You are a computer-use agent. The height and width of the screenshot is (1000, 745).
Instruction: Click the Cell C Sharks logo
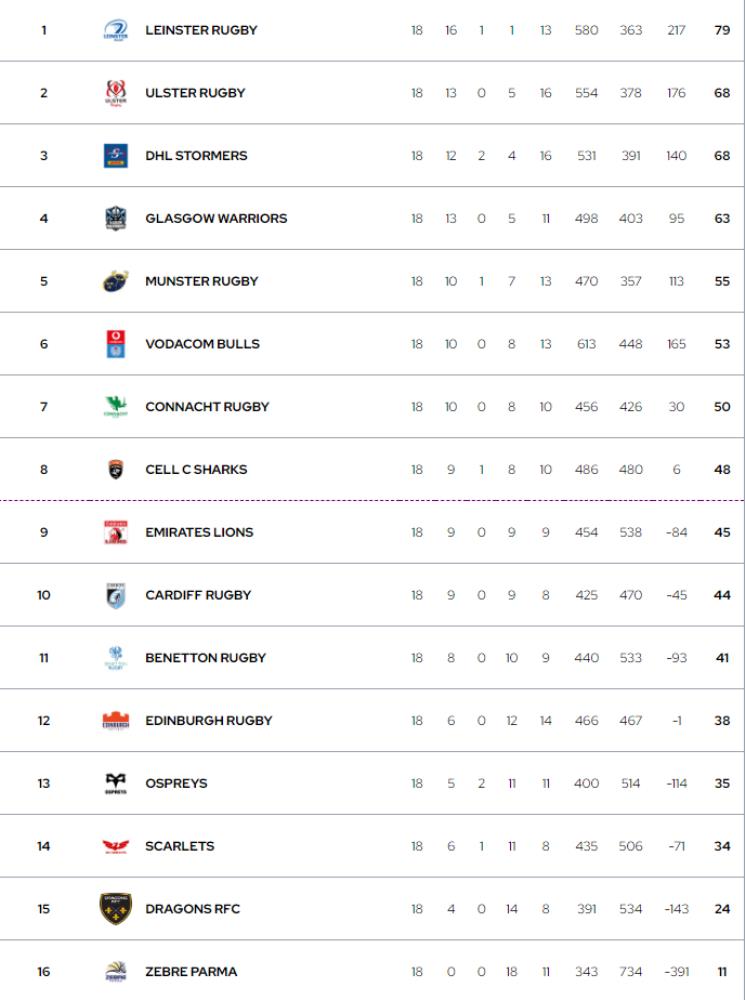[x=116, y=470]
